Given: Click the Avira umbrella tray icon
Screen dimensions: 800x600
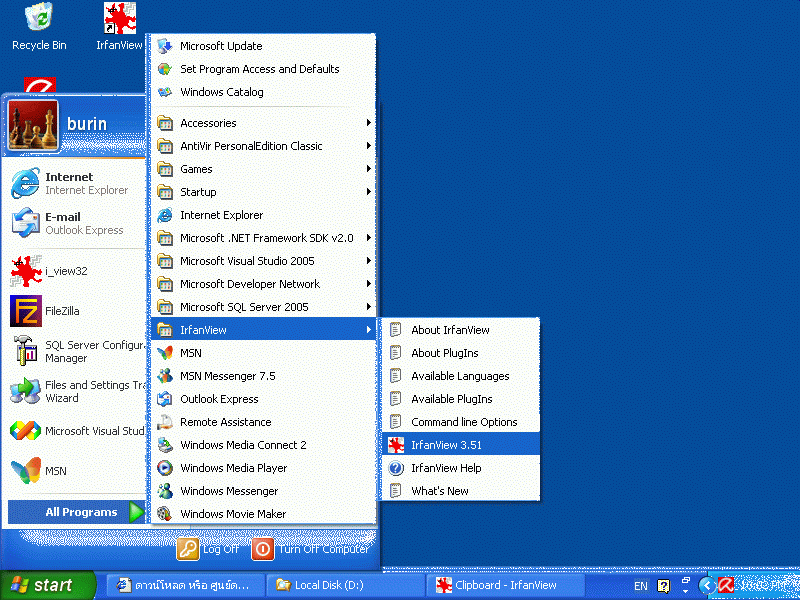Looking at the screenshot, I should click(725, 585).
